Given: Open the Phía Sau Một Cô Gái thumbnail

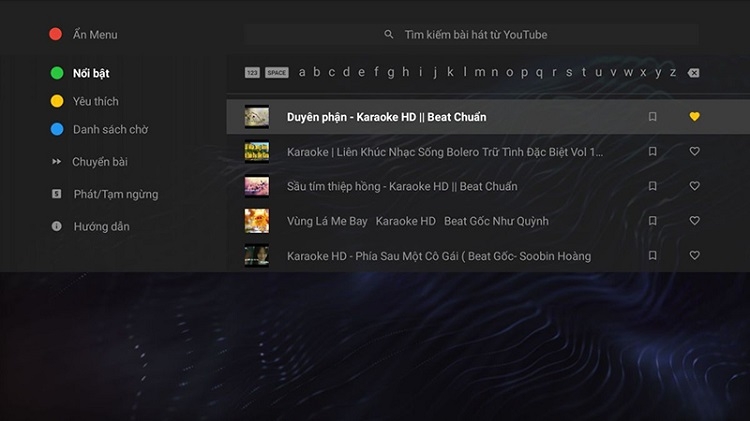Looking at the screenshot, I should pyautogui.click(x=257, y=255).
